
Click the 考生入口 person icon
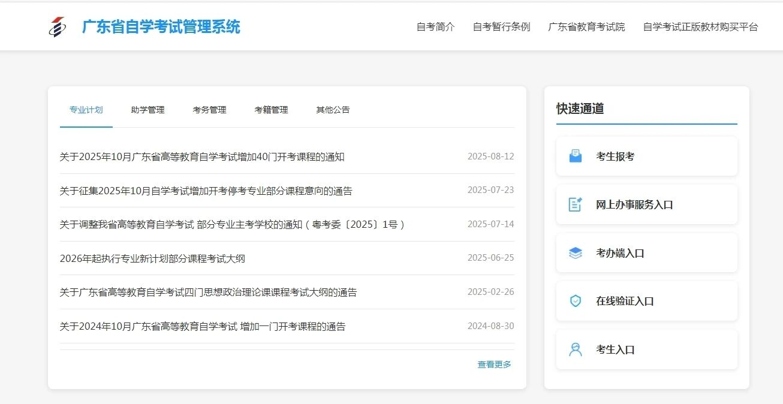[575, 350]
